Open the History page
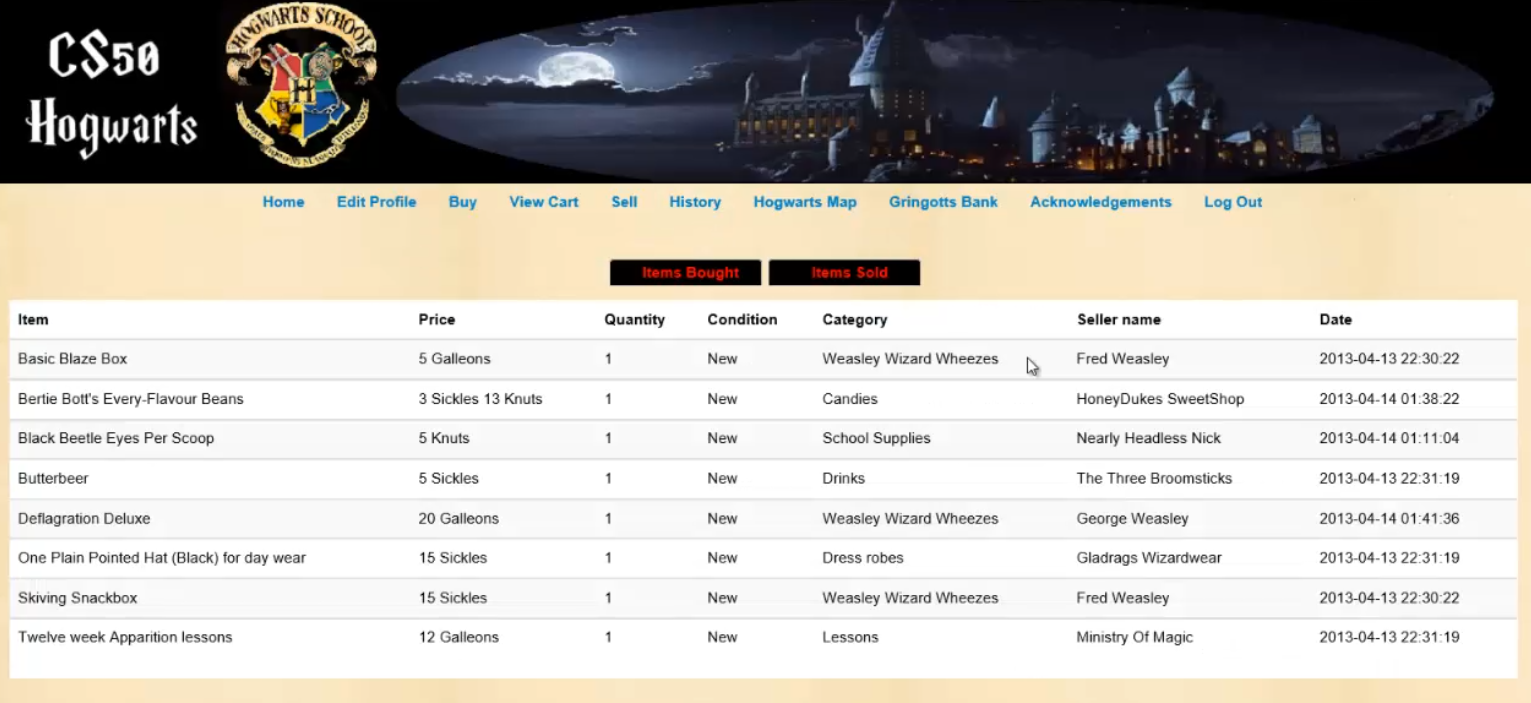Viewport: 1531px width, 703px height. [x=695, y=202]
